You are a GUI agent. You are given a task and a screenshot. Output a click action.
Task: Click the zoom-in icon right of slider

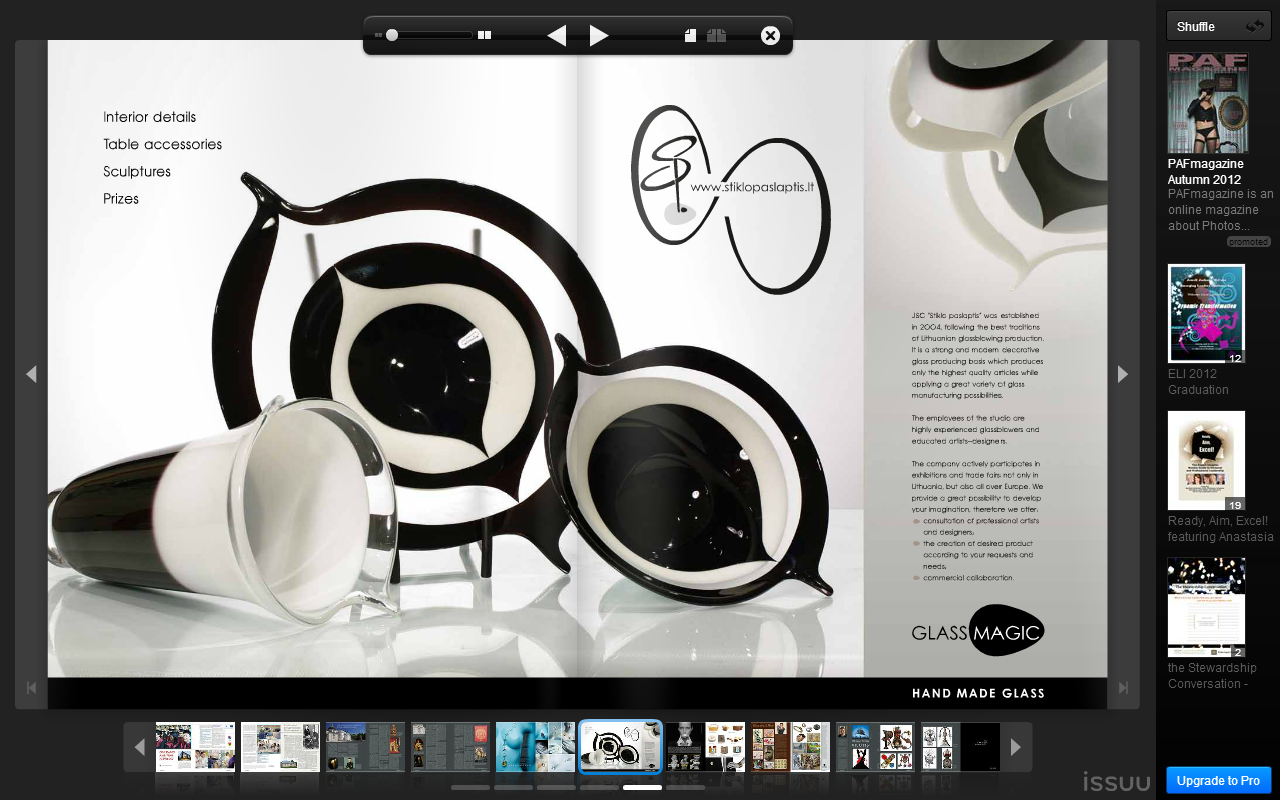pyautogui.click(x=484, y=35)
